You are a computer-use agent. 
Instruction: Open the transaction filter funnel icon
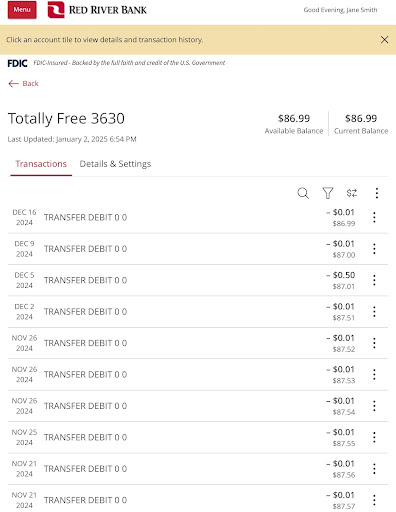point(328,193)
